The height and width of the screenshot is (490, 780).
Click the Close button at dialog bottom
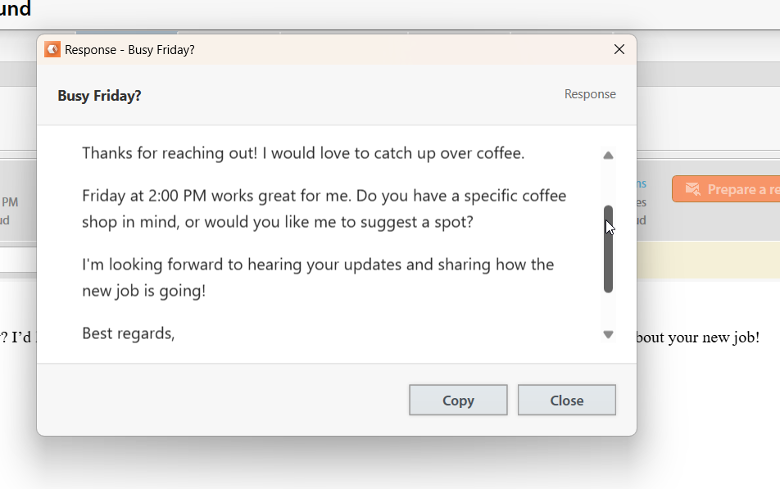tap(567, 400)
